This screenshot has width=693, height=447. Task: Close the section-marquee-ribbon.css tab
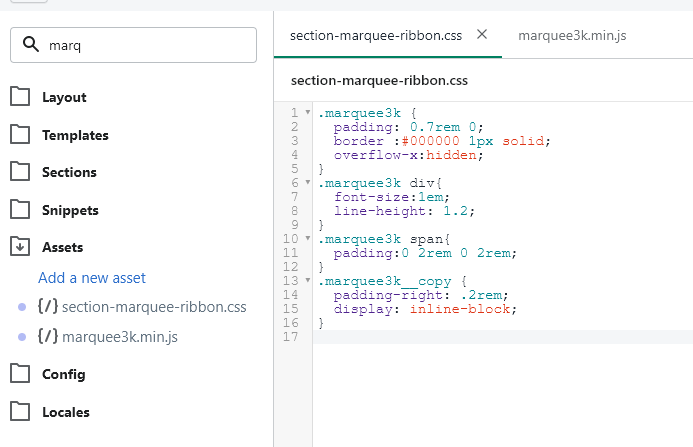pyautogui.click(x=482, y=34)
